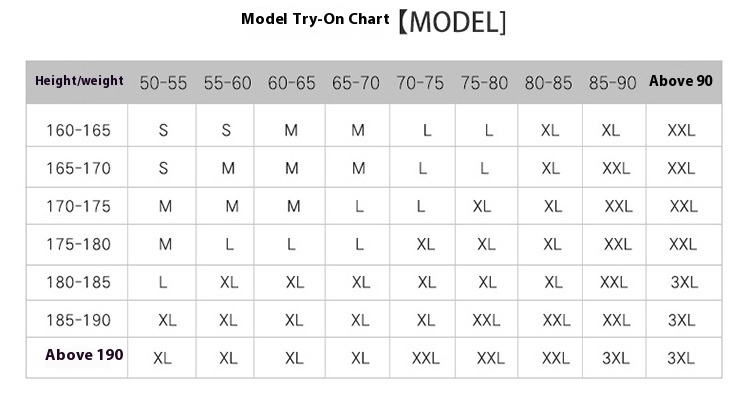
Task: Select the 160-165 height row label
Action: point(79,130)
